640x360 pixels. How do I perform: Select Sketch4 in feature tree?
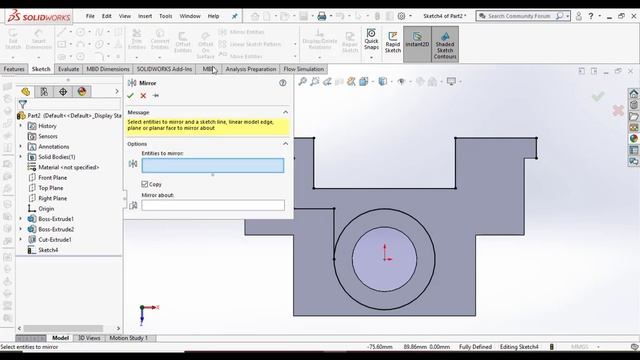point(48,250)
